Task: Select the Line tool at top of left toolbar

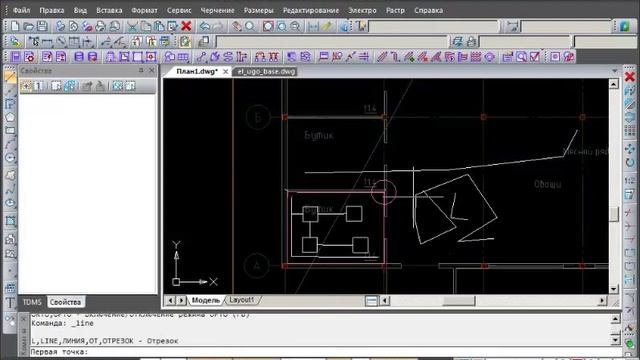Action: click(x=10, y=77)
